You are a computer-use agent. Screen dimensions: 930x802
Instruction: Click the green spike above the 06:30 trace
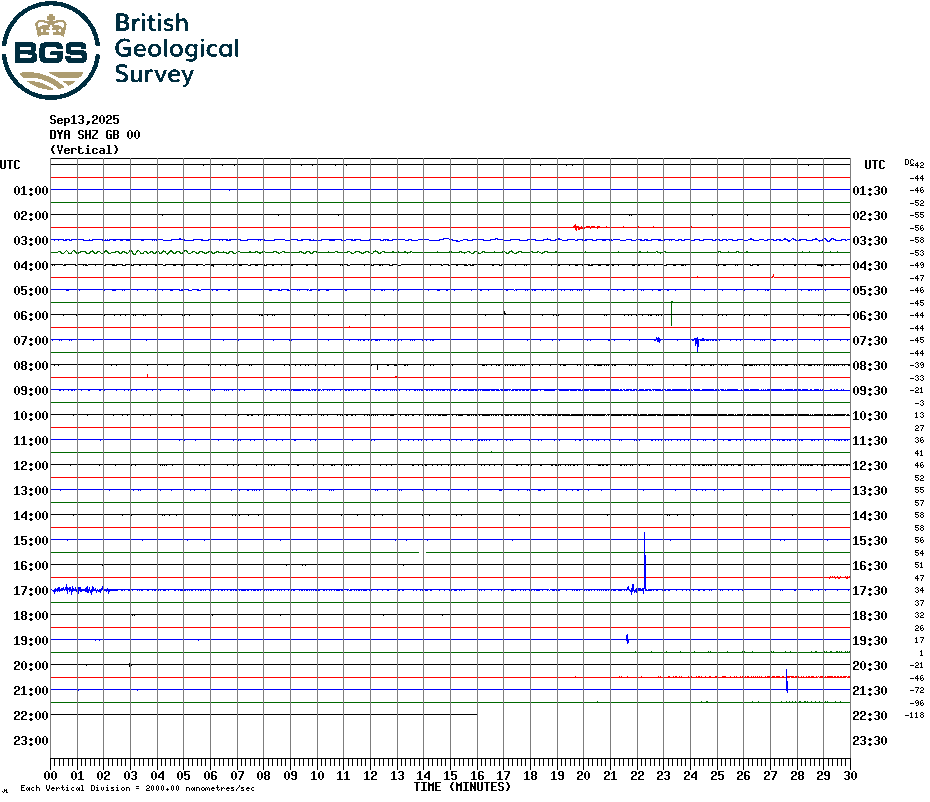click(671, 313)
